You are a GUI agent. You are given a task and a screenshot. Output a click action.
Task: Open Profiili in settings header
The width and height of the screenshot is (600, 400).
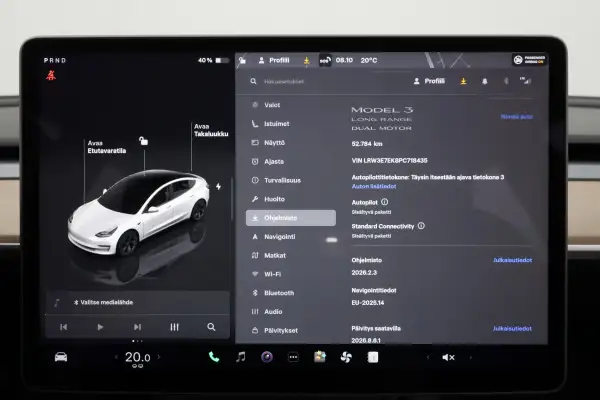tap(429, 81)
